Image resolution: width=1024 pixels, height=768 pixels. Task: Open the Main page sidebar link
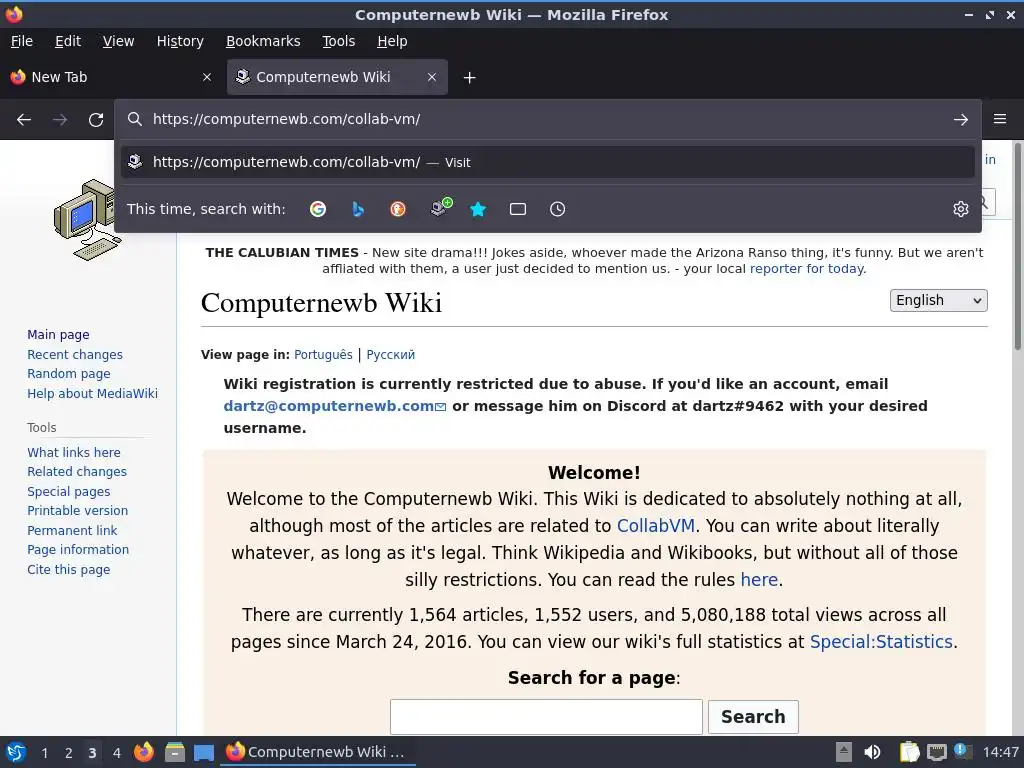[x=58, y=334]
